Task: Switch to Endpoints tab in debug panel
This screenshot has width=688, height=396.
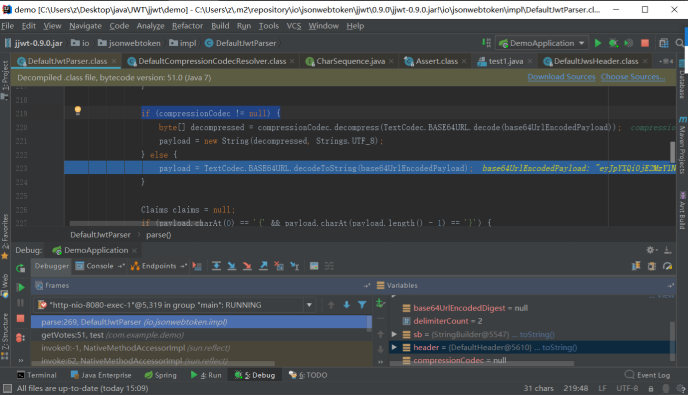Action: click(x=158, y=266)
